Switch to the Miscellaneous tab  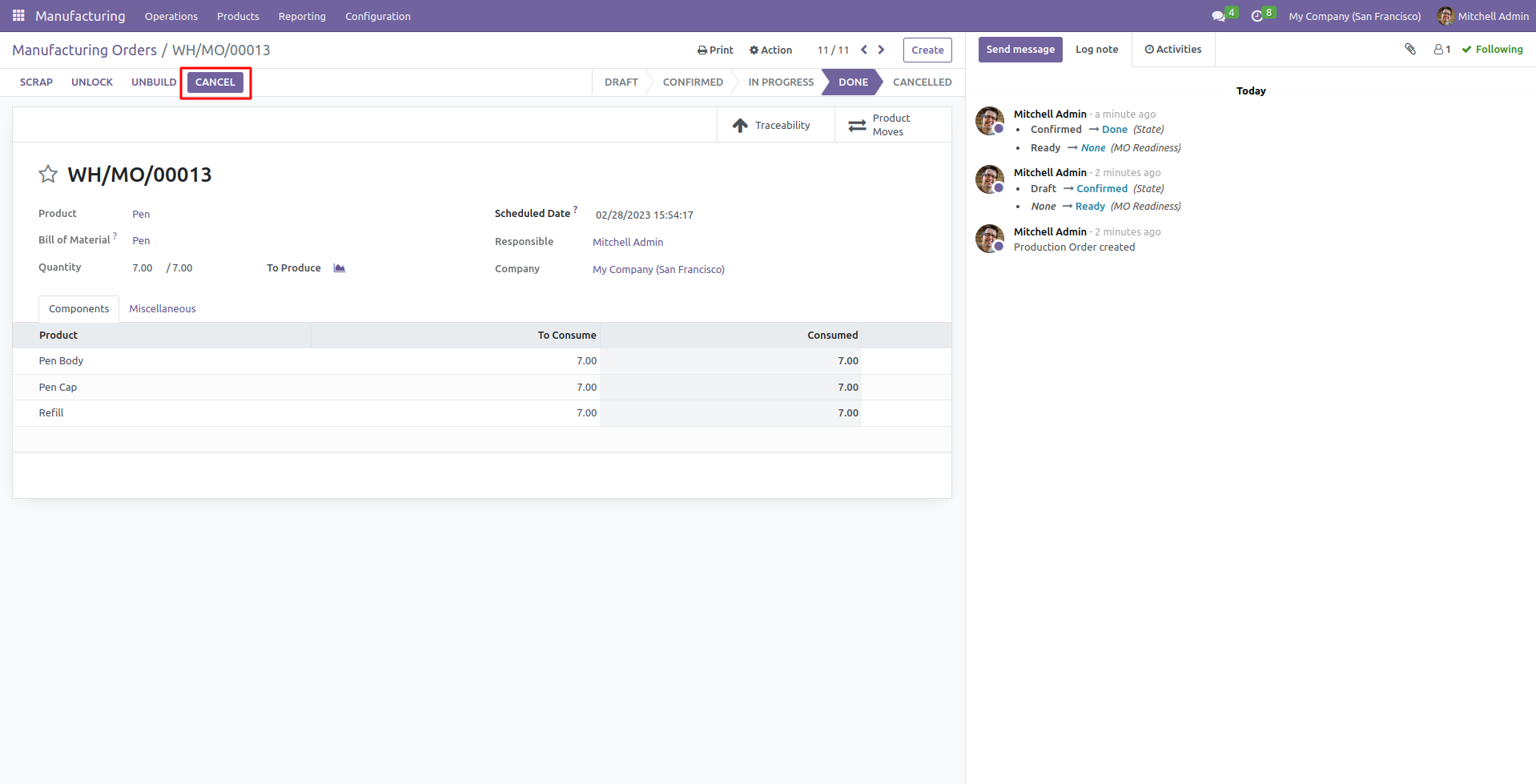(x=163, y=309)
